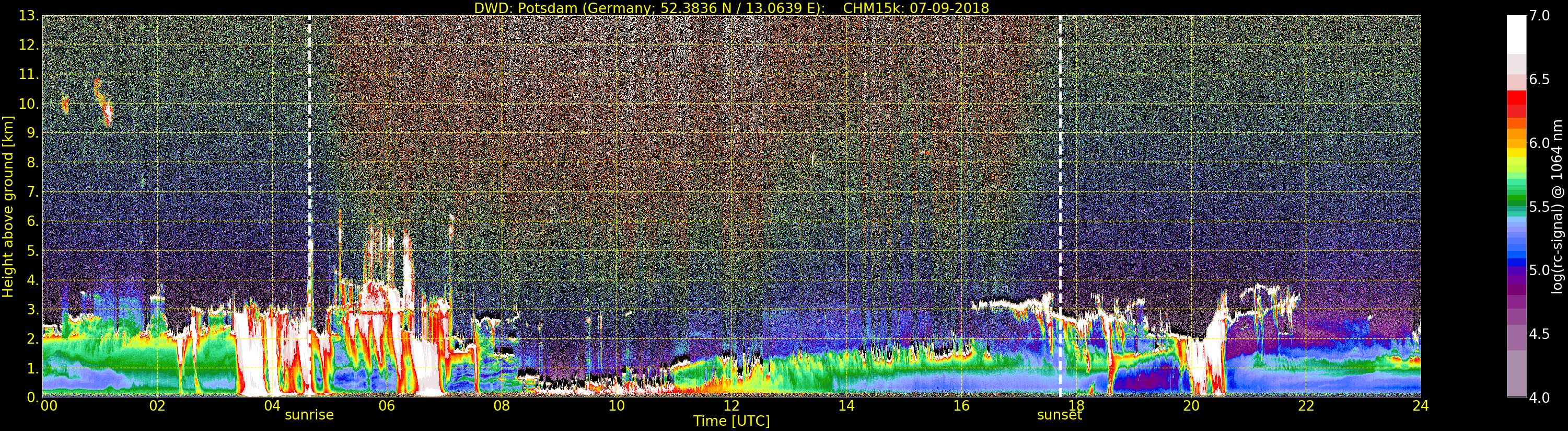Click the '06' time axis tick label
Screen dimensions: 1568x431
click(387, 405)
